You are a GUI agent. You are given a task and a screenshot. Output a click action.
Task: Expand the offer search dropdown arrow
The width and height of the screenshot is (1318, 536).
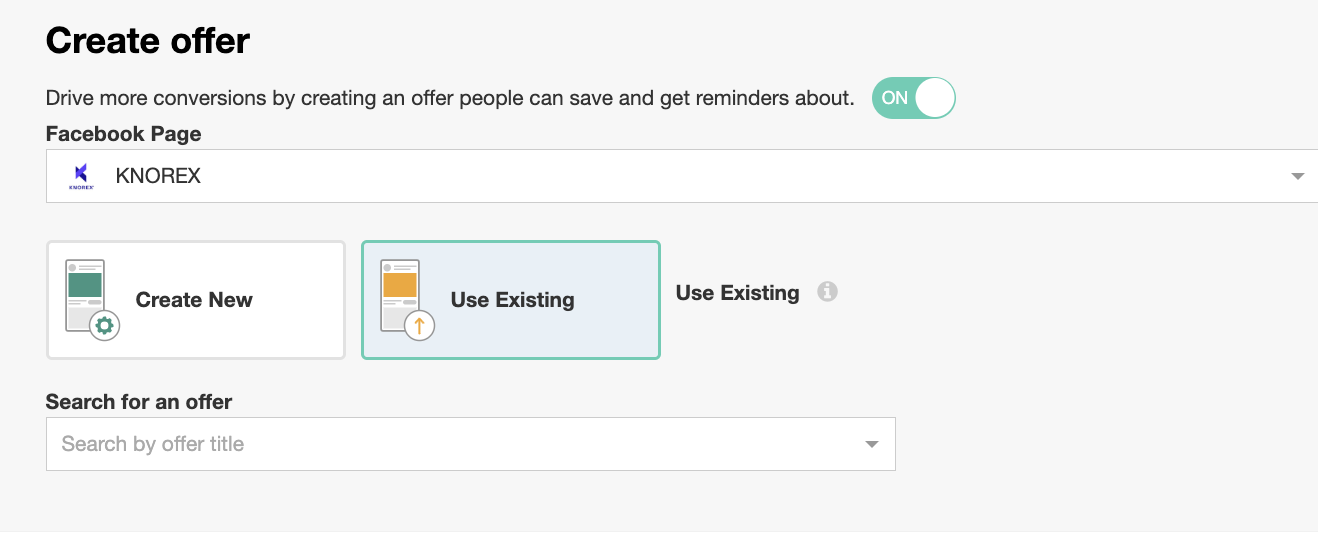coord(871,444)
